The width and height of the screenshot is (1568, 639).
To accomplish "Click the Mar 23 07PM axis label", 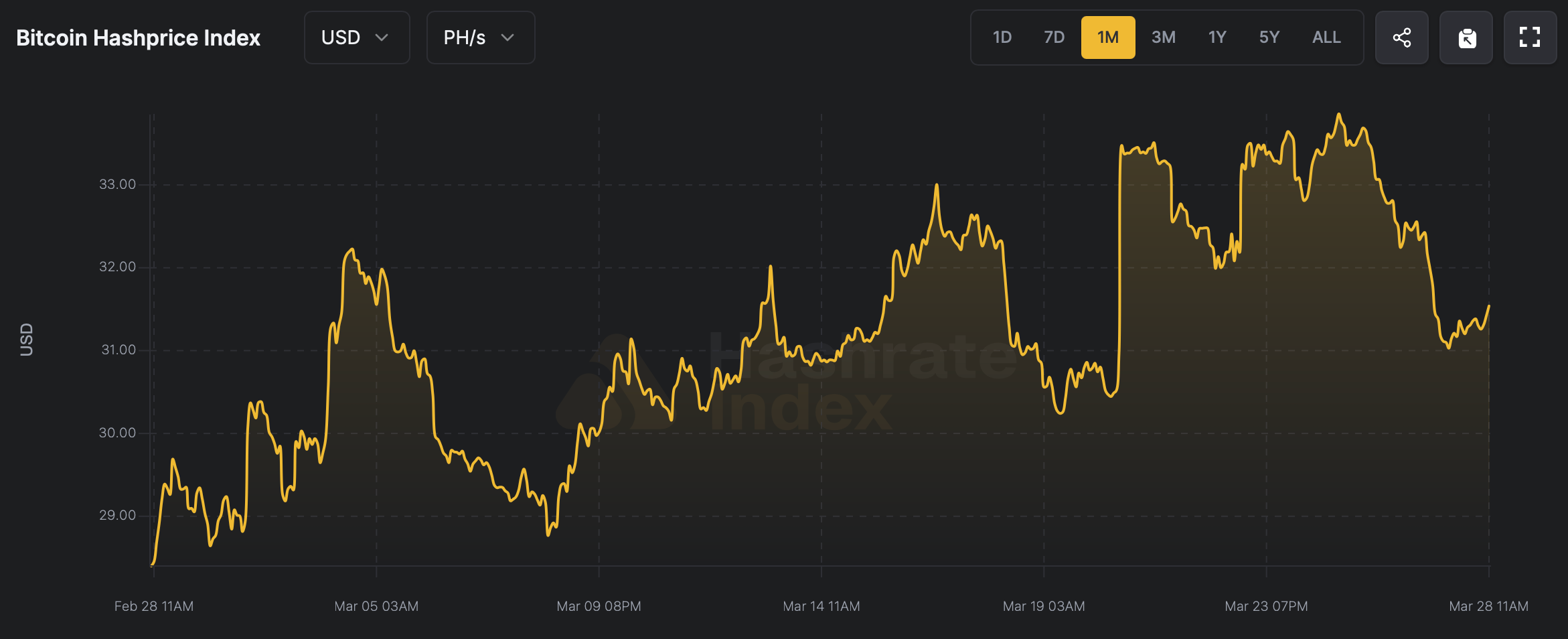I will tap(1266, 606).
